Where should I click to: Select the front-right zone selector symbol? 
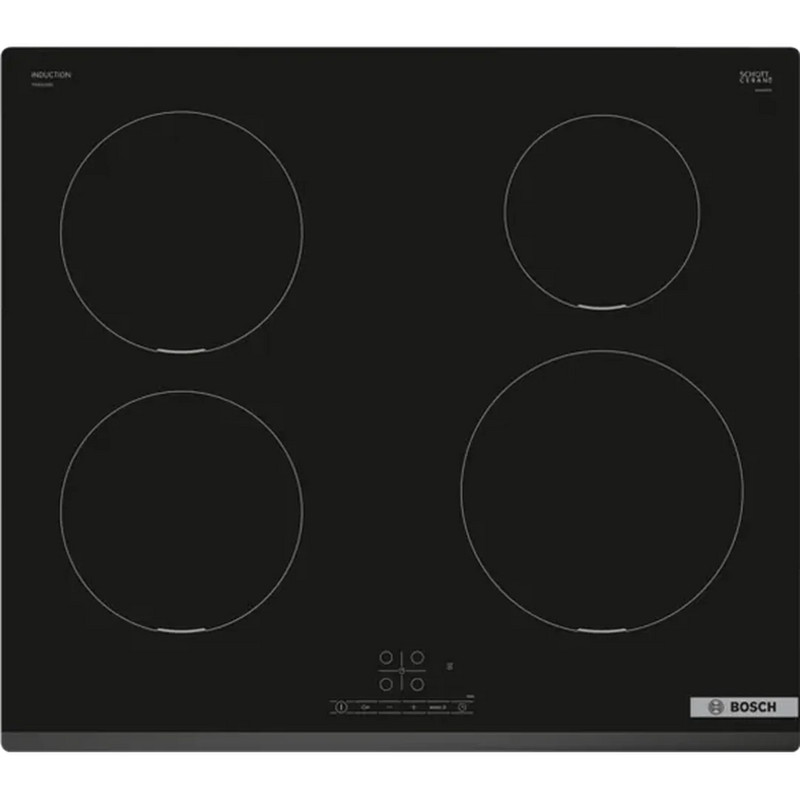click(417, 683)
